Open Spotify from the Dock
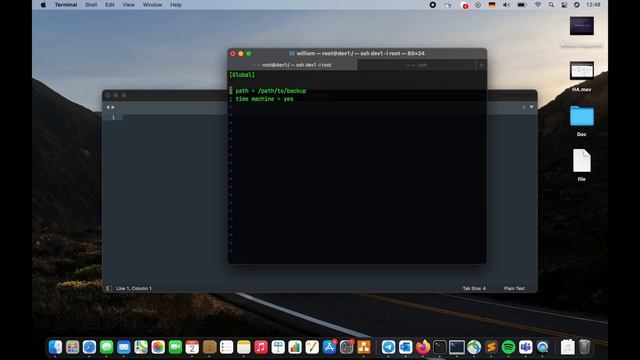Screen dimensions: 640x360 coord(508,347)
